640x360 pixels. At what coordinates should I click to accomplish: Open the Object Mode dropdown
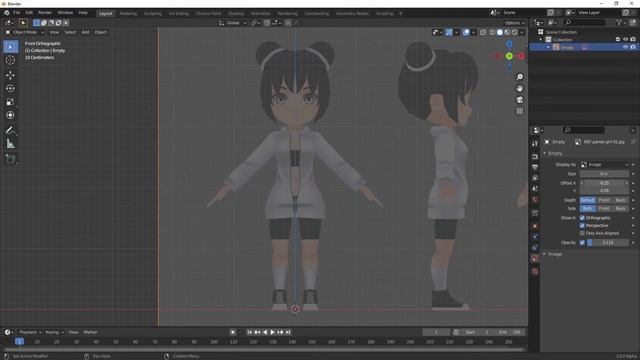[x=24, y=32]
